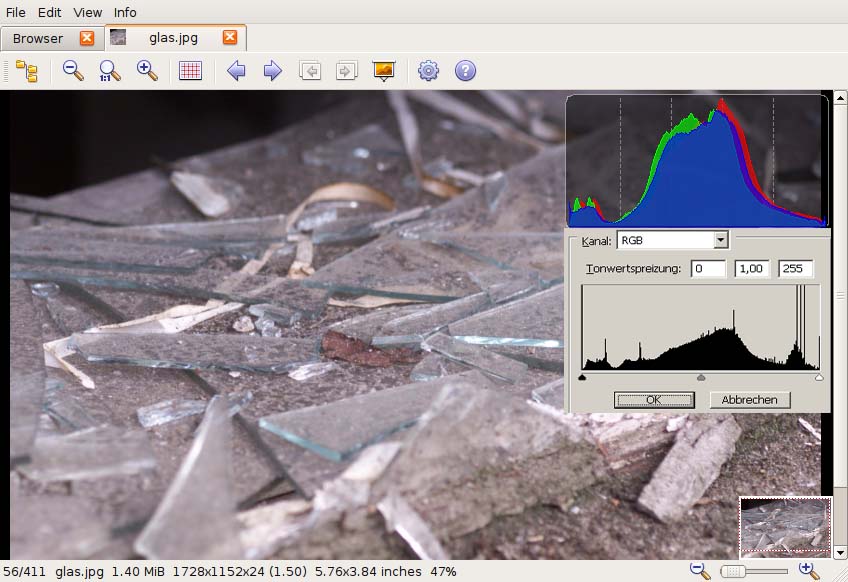This screenshot has width=848, height=582.
Task: Click the gamma input field showing 1,00
Action: coord(751,269)
